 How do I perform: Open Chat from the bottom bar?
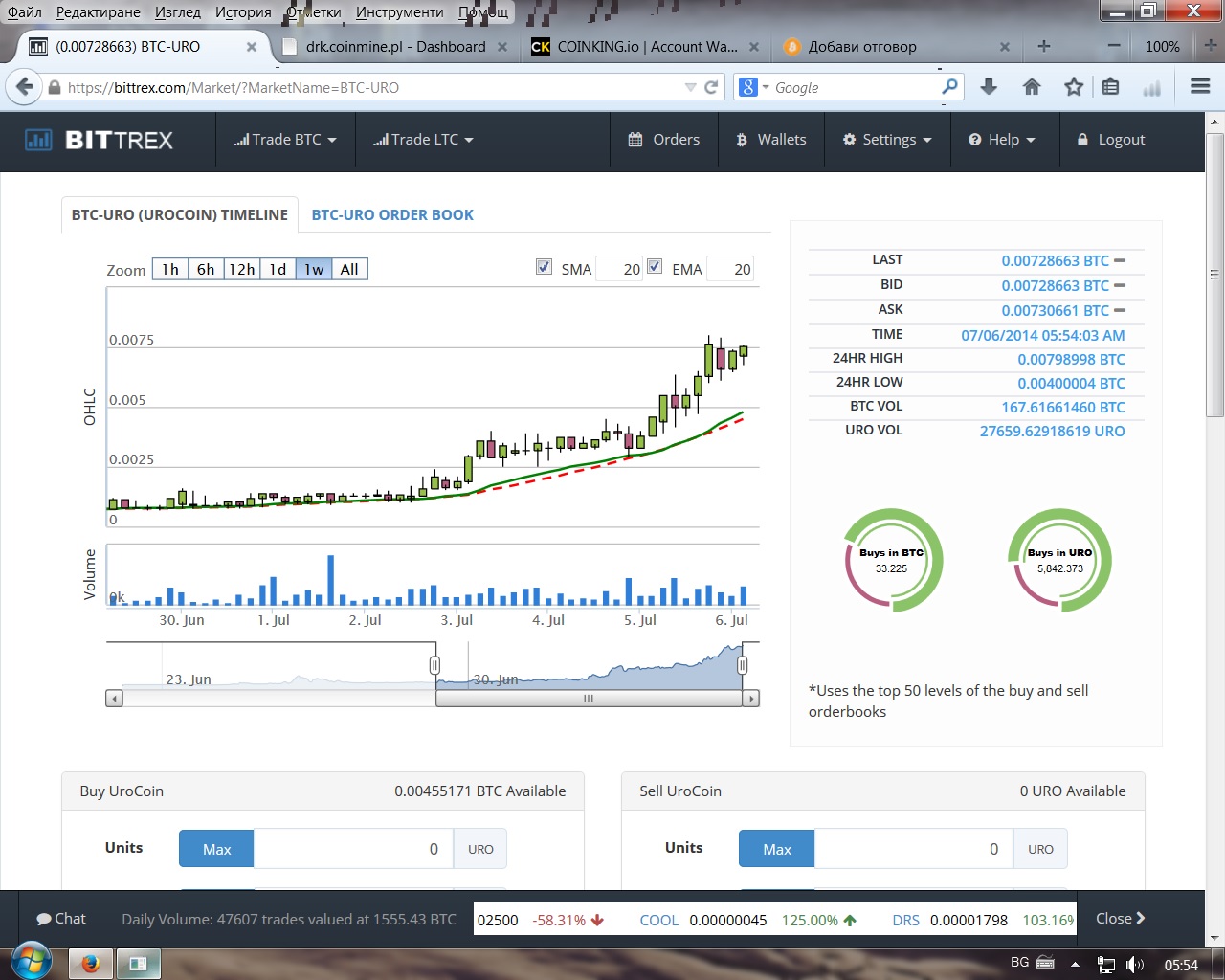(61, 919)
